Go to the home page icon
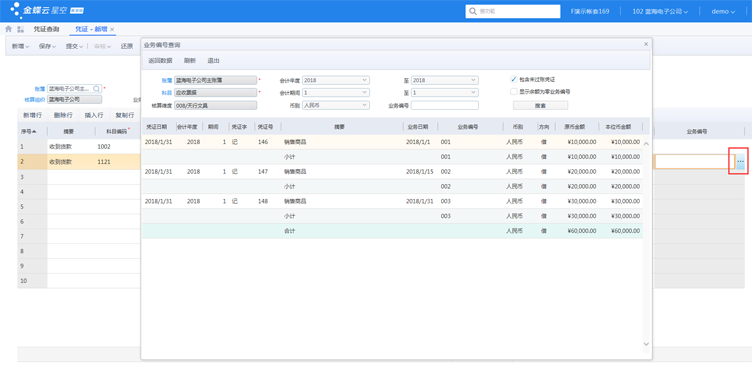752x365 pixels. (8, 29)
